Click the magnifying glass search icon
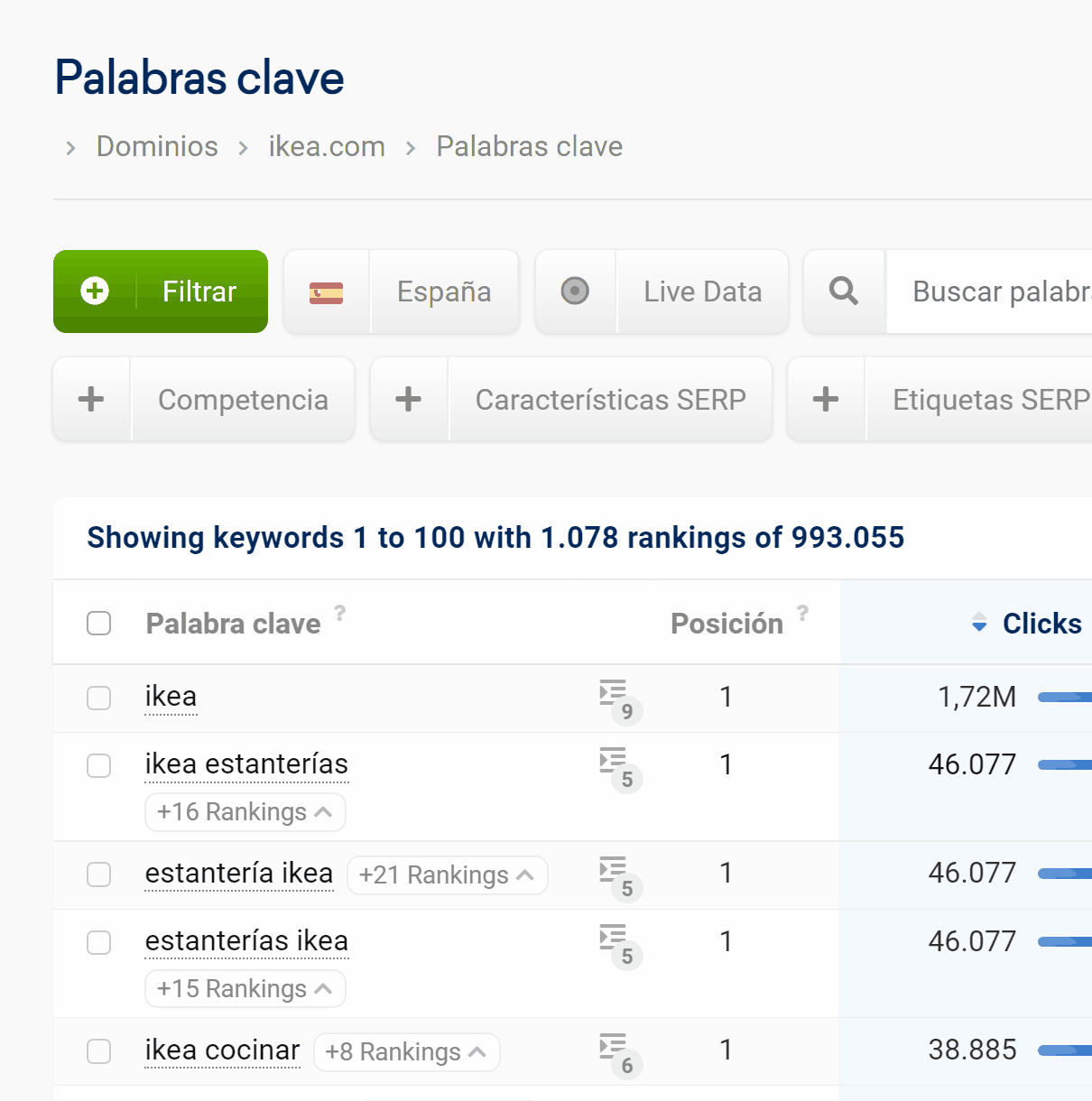Viewport: 1092px width, 1101px height. [x=844, y=291]
